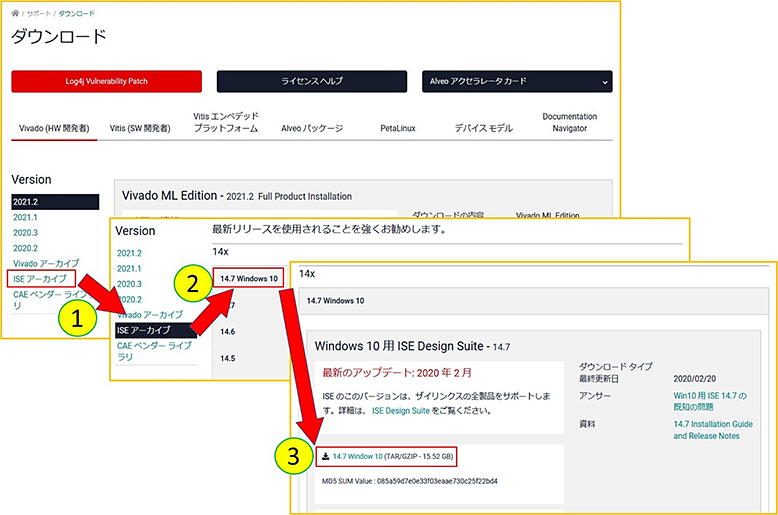Select version 2020.2 in the back window
Viewport: 778px width, 515px height.
pos(25,248)
